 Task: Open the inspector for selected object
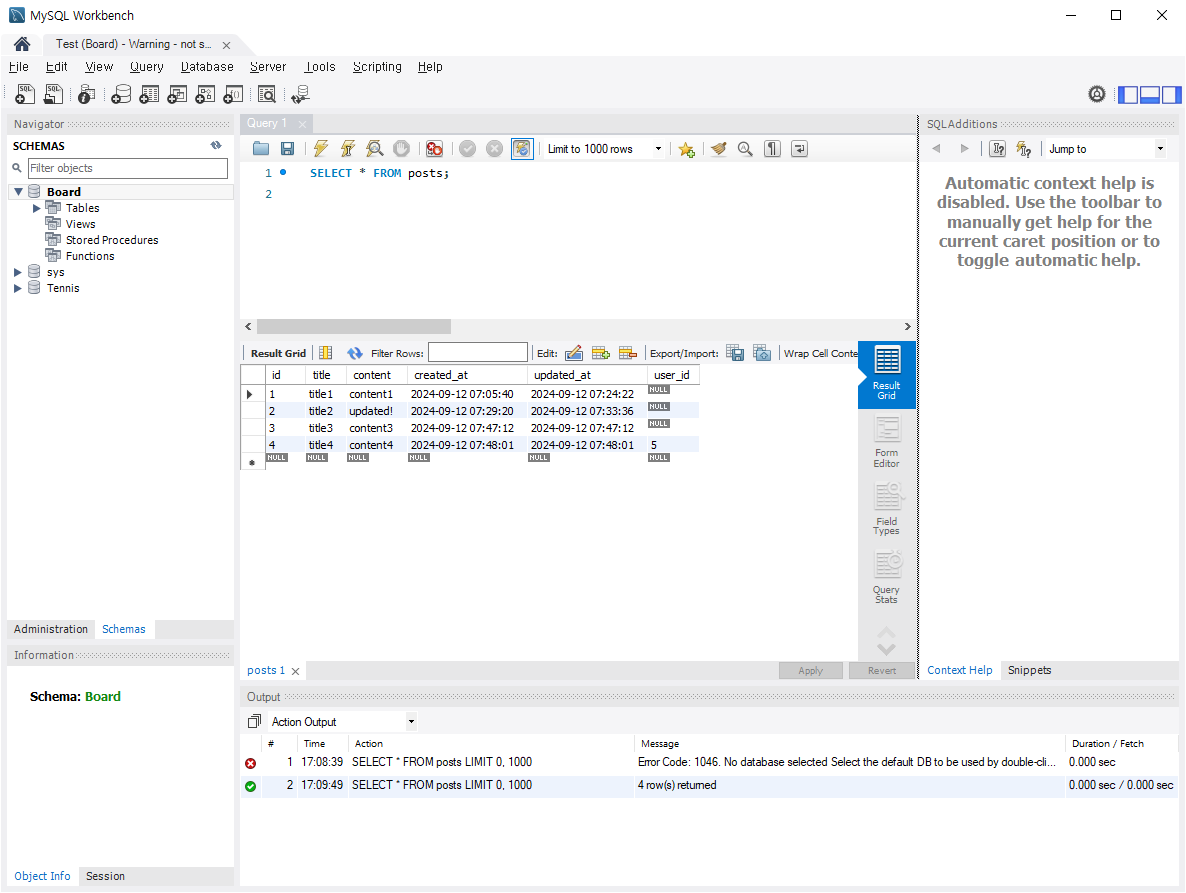tap(86, 94)
